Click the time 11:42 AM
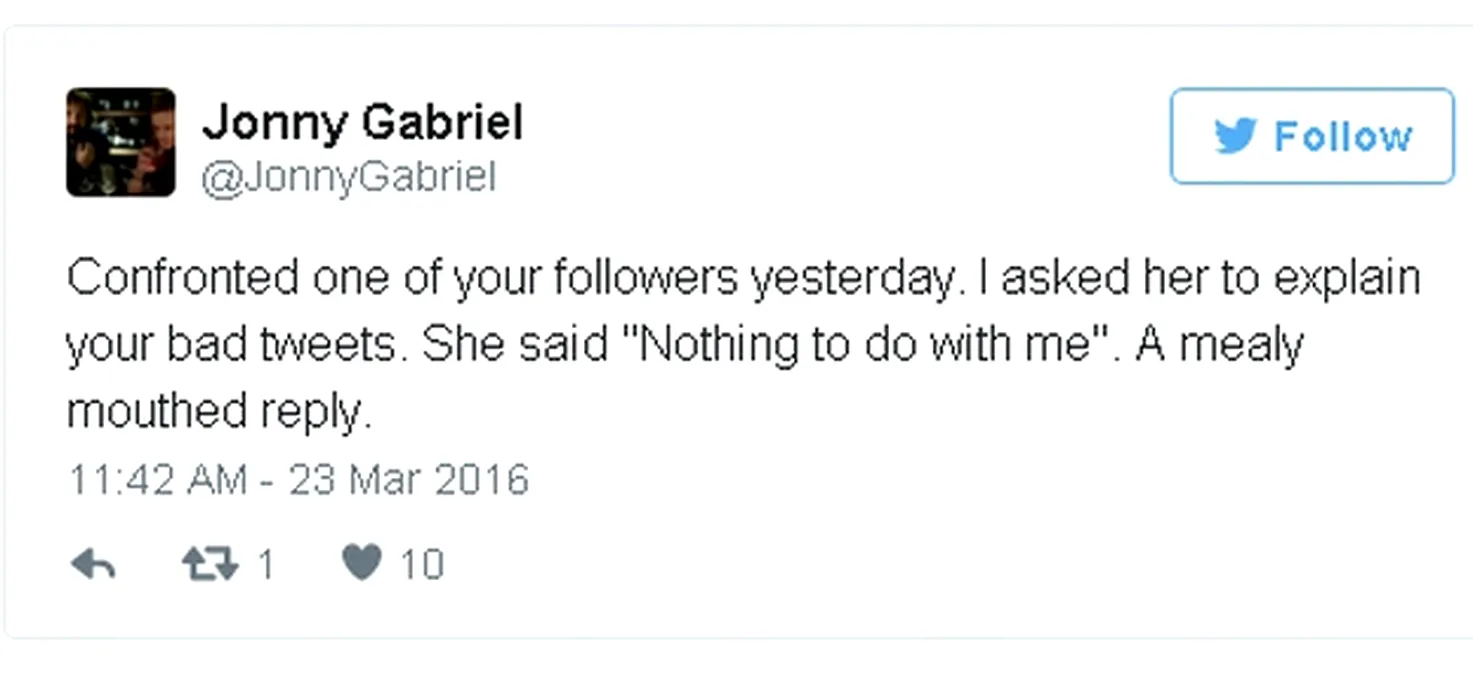This screenshot has height=700, width=1473. (156, 480)
